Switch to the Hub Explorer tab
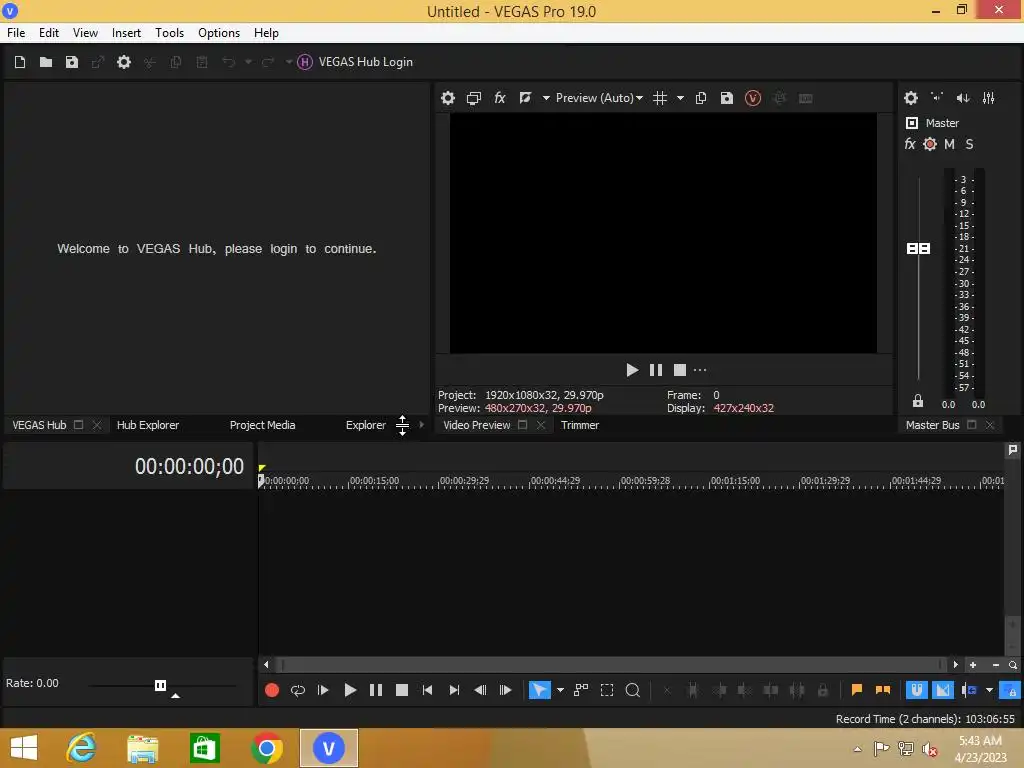 pos(148,425)
